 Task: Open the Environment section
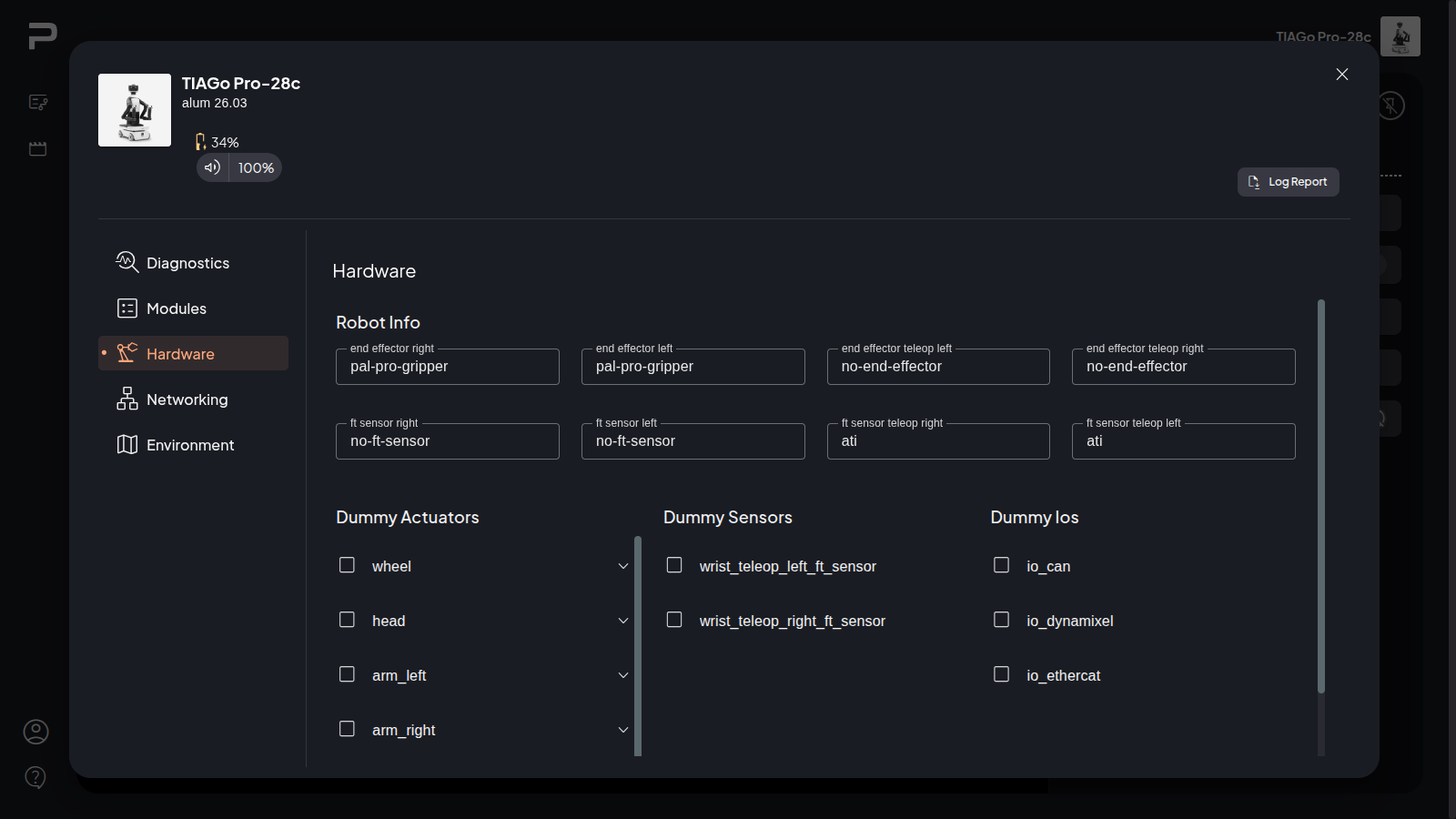coord(193,444)
